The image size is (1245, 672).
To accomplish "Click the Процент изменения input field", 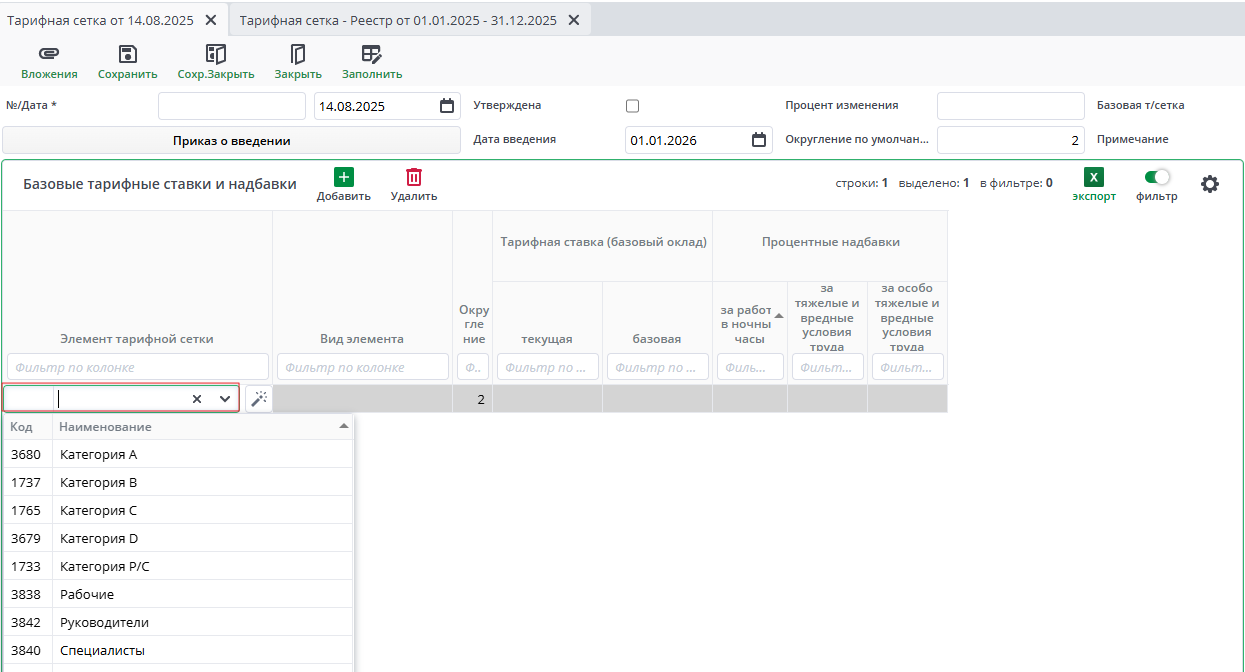I will (1010, 106).
